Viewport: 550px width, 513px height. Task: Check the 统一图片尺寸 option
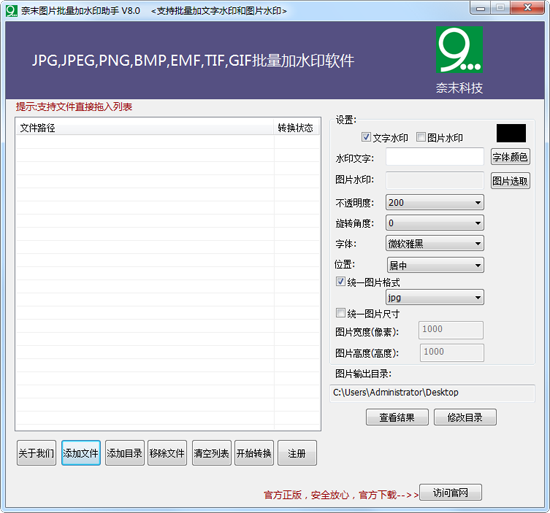pyautogui.click(x=340, y=313)
